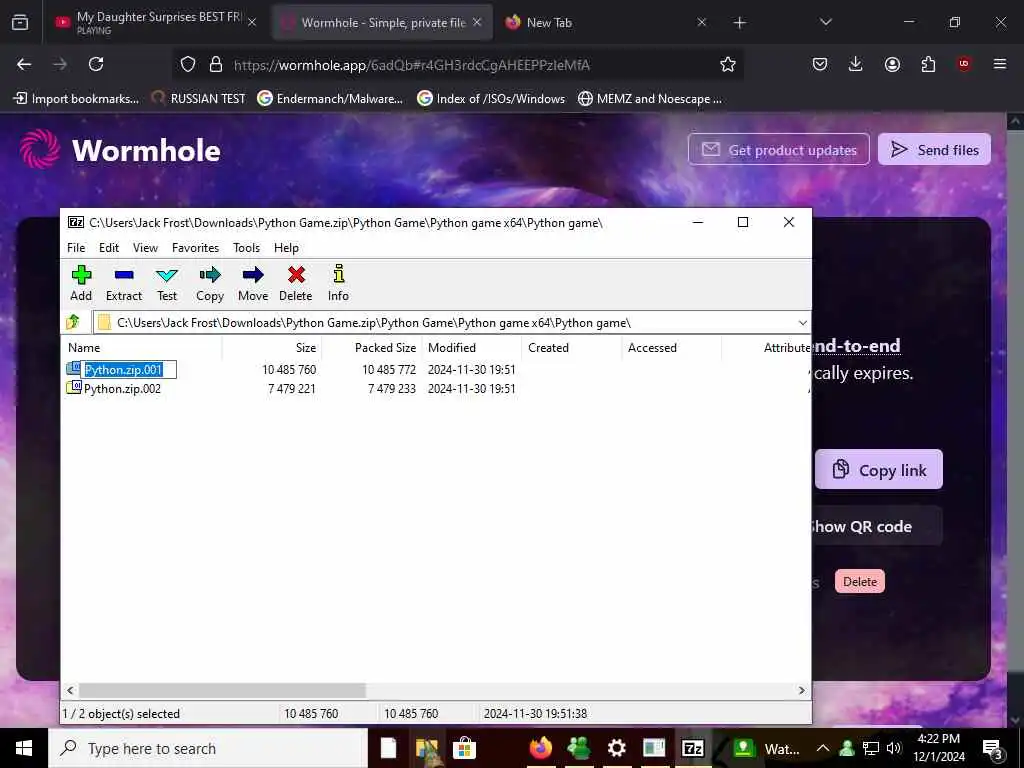The width and height of the screenshot is (1024, 768).
Task: Close the Wormhole tab
Action: click(x=477, y=22)
